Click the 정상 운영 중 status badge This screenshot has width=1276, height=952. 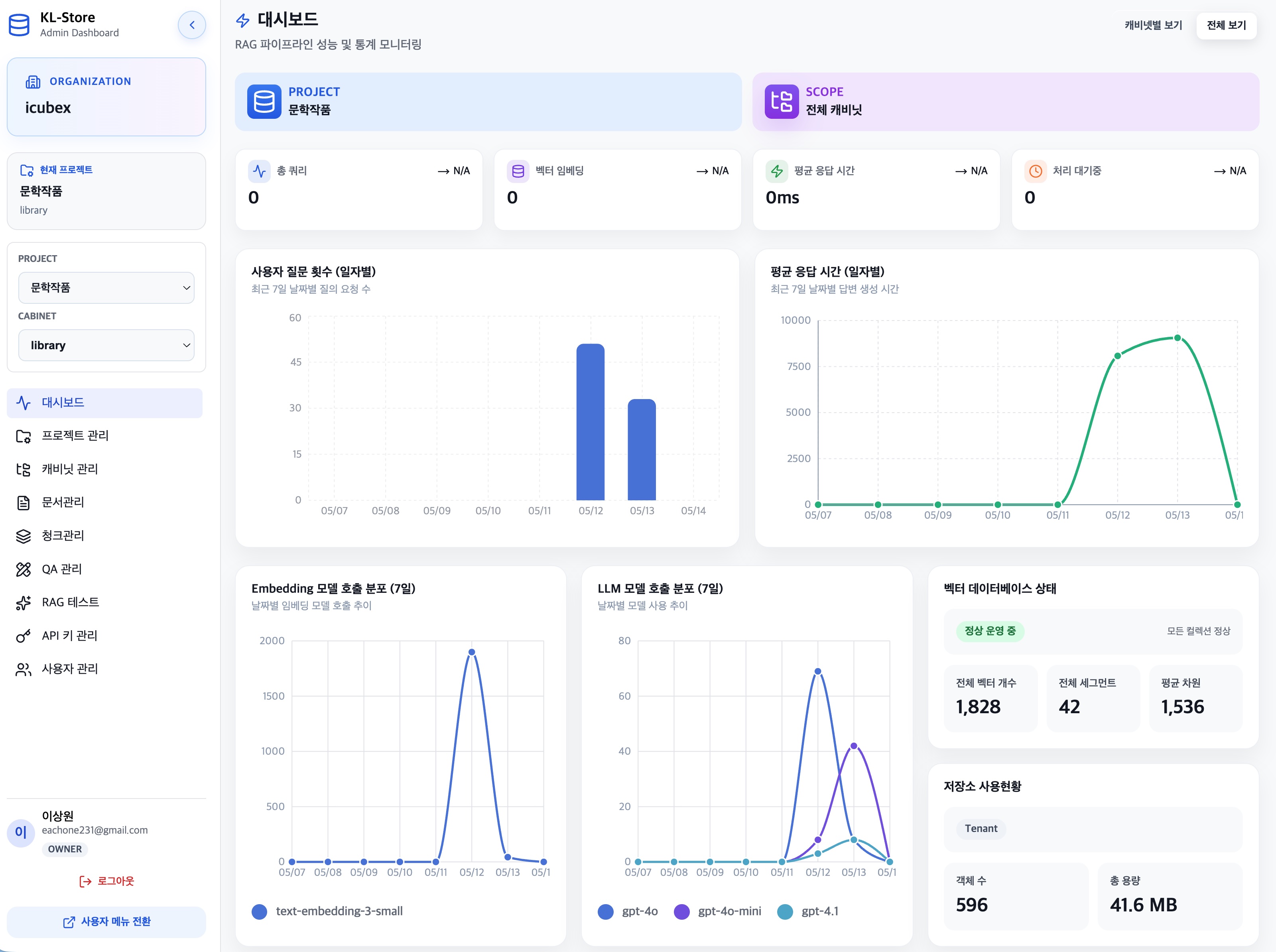click(x=990, y=631)
